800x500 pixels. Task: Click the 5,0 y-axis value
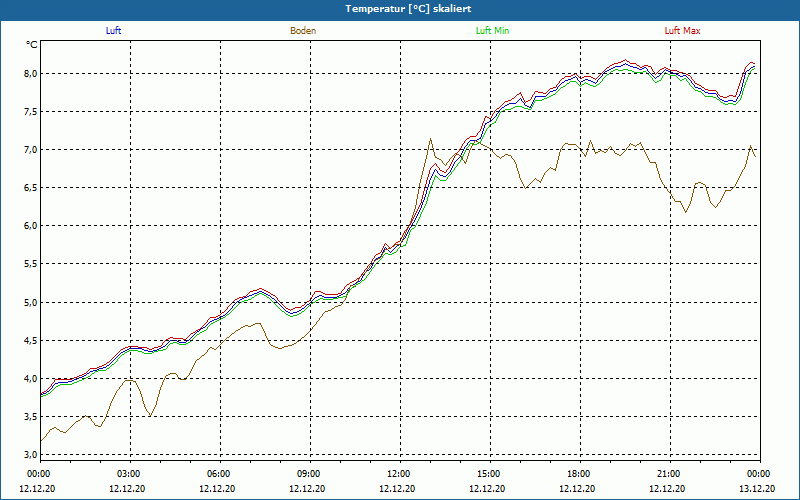click(x=32, y=302)
